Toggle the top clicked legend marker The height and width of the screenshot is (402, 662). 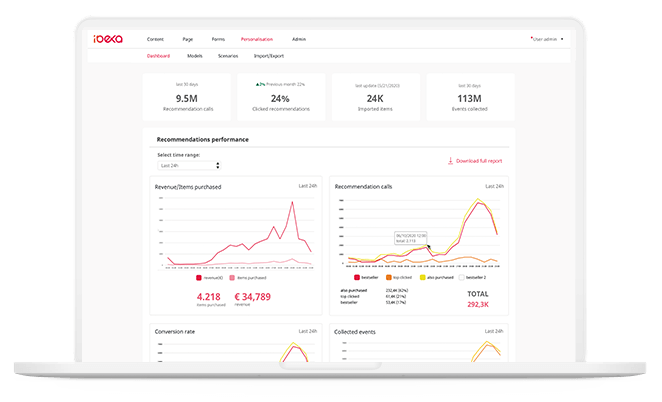point(388,277)
